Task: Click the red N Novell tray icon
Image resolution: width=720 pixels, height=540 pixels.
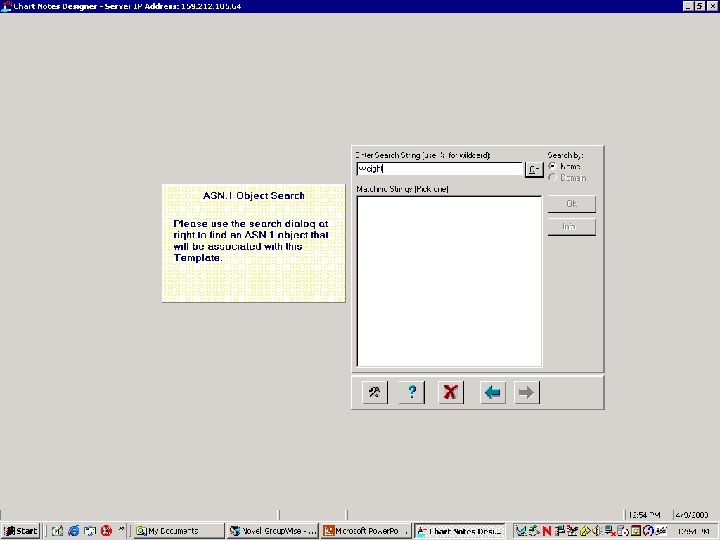Action: click(x=546, y=531)
